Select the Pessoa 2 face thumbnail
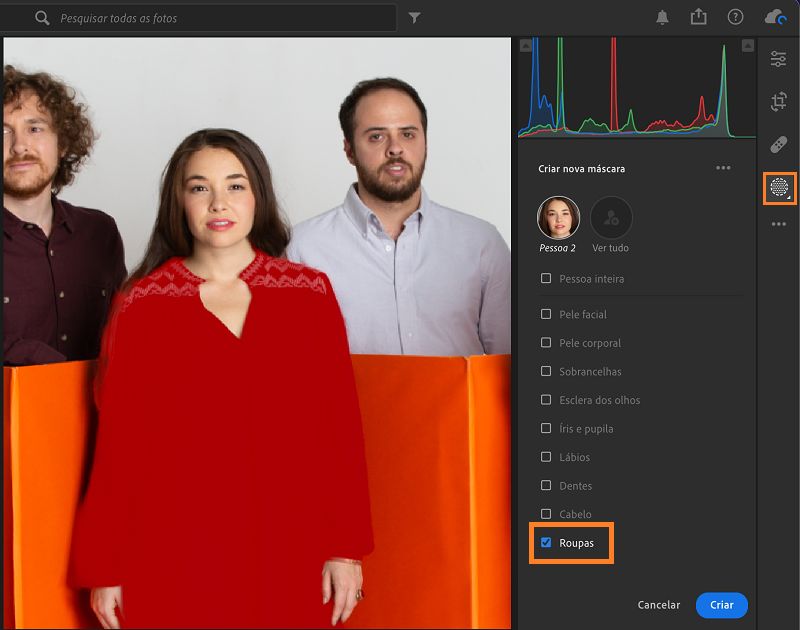 558,218
